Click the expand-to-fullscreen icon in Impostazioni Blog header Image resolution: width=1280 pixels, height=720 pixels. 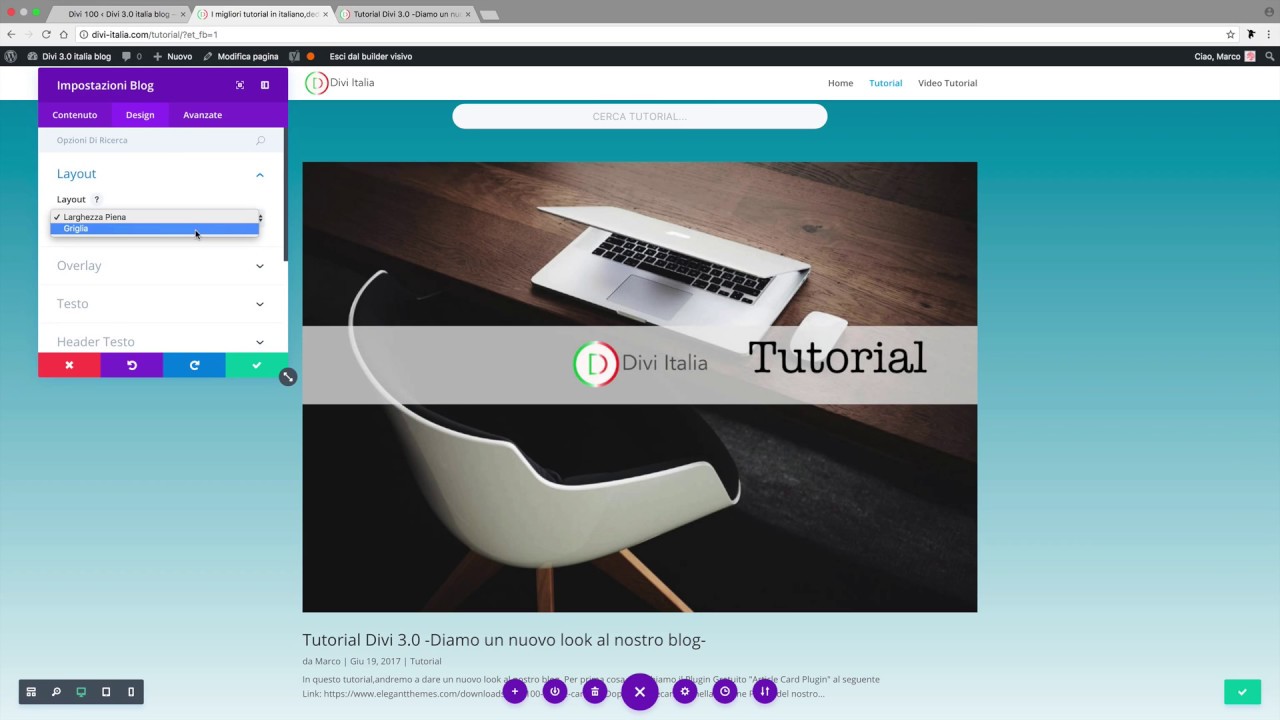point(240,85)
